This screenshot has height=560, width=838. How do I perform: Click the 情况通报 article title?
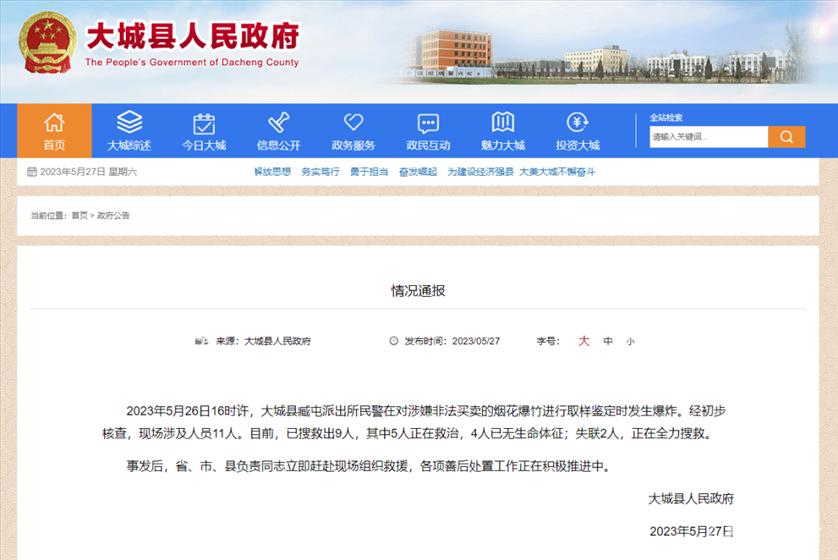point(418,291)
